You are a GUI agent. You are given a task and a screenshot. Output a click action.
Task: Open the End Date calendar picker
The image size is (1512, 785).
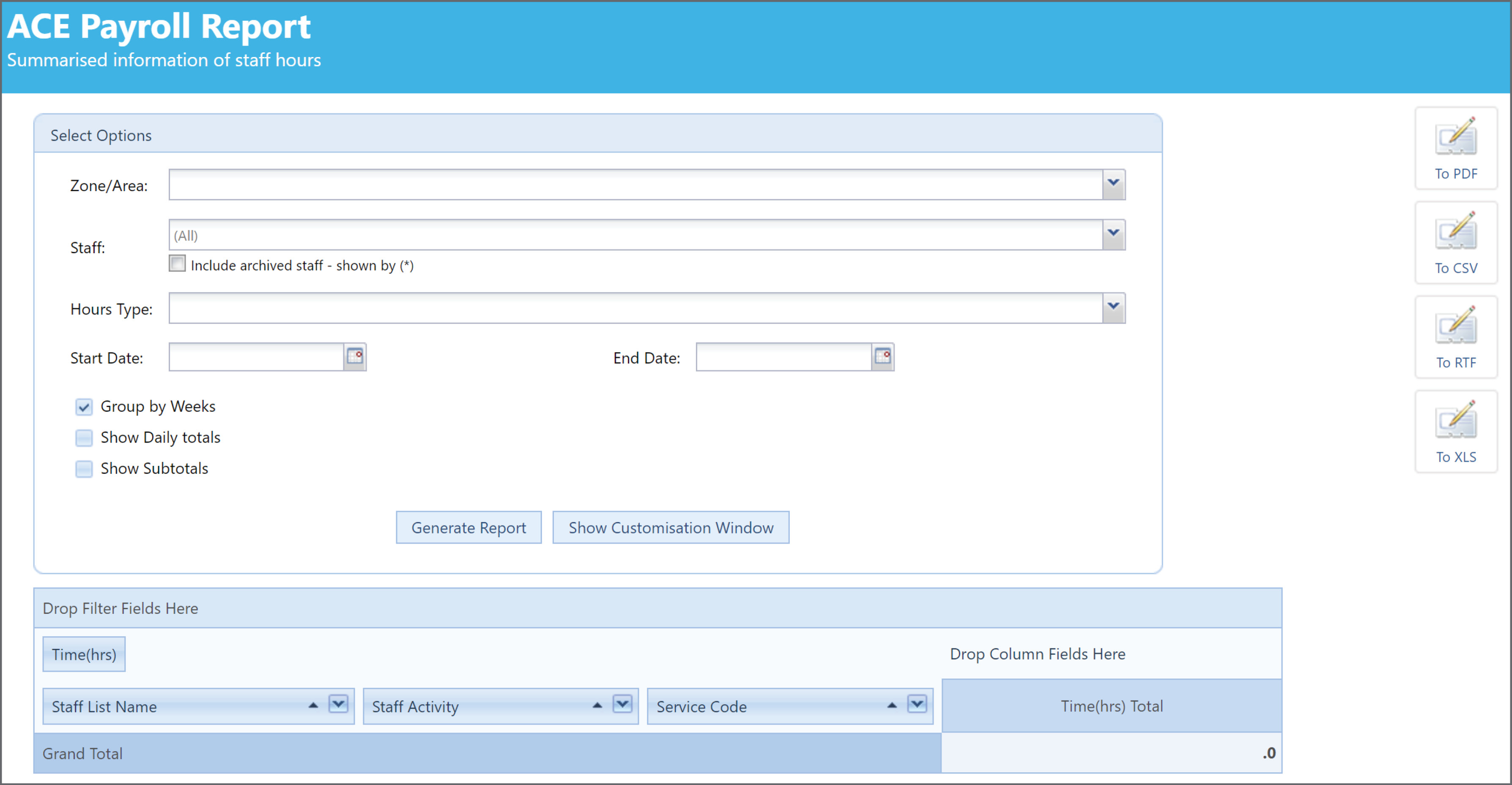[883, 356]
